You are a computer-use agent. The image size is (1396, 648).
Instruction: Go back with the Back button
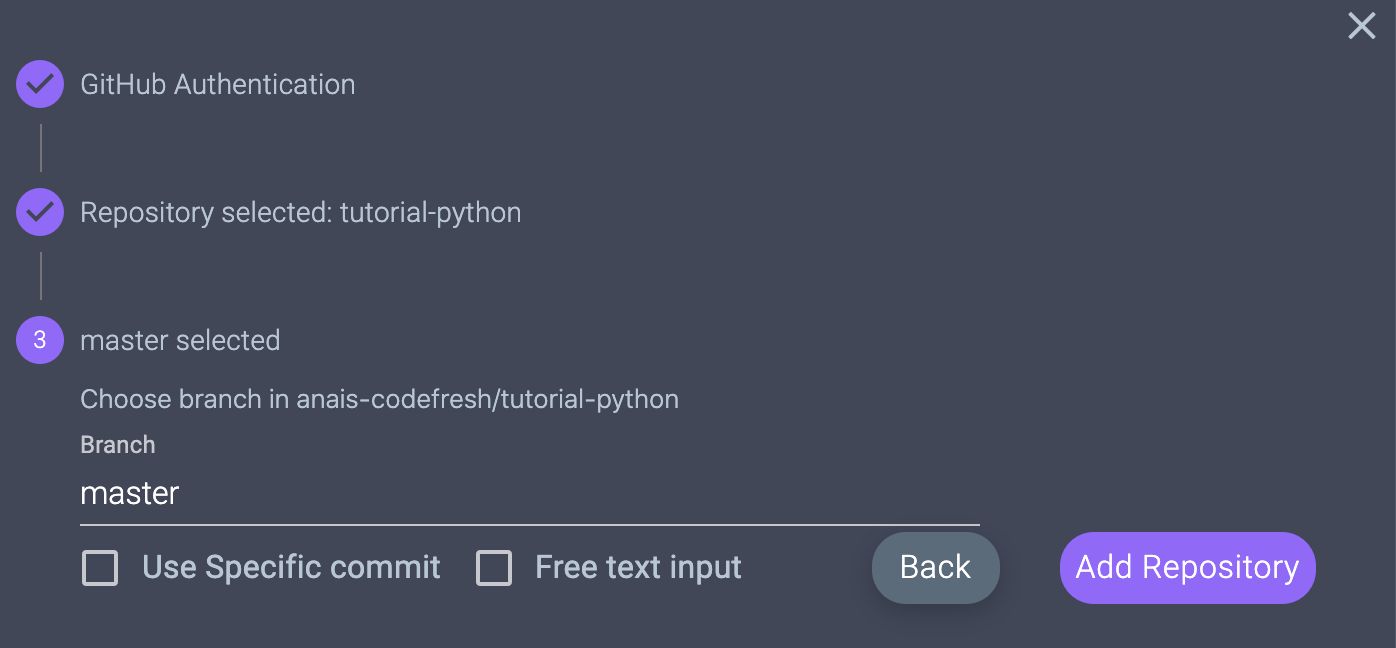(935, 568)
